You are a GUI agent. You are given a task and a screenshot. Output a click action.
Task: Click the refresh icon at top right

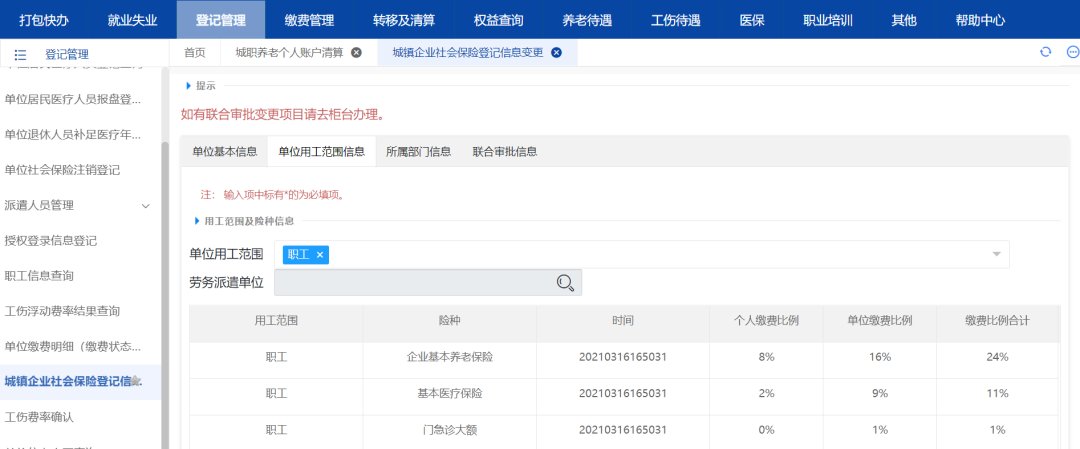point(1046,52)
